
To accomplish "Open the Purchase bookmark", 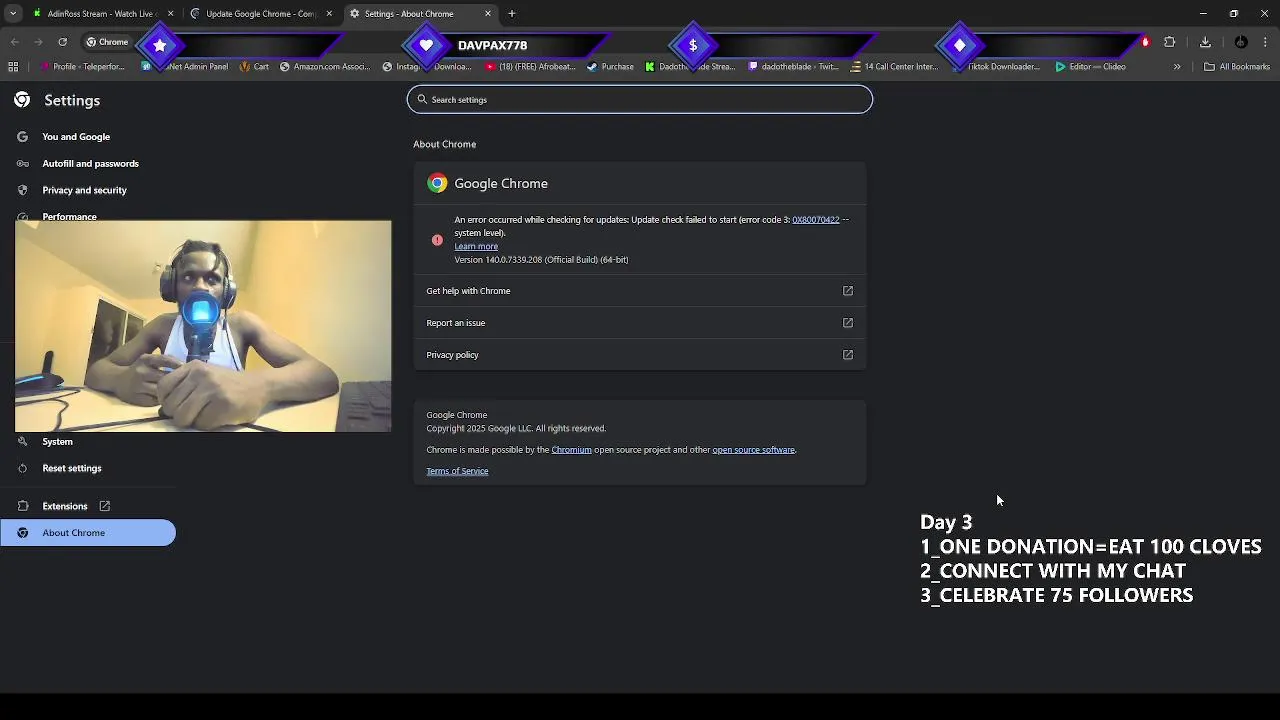I will pos(610,67).
